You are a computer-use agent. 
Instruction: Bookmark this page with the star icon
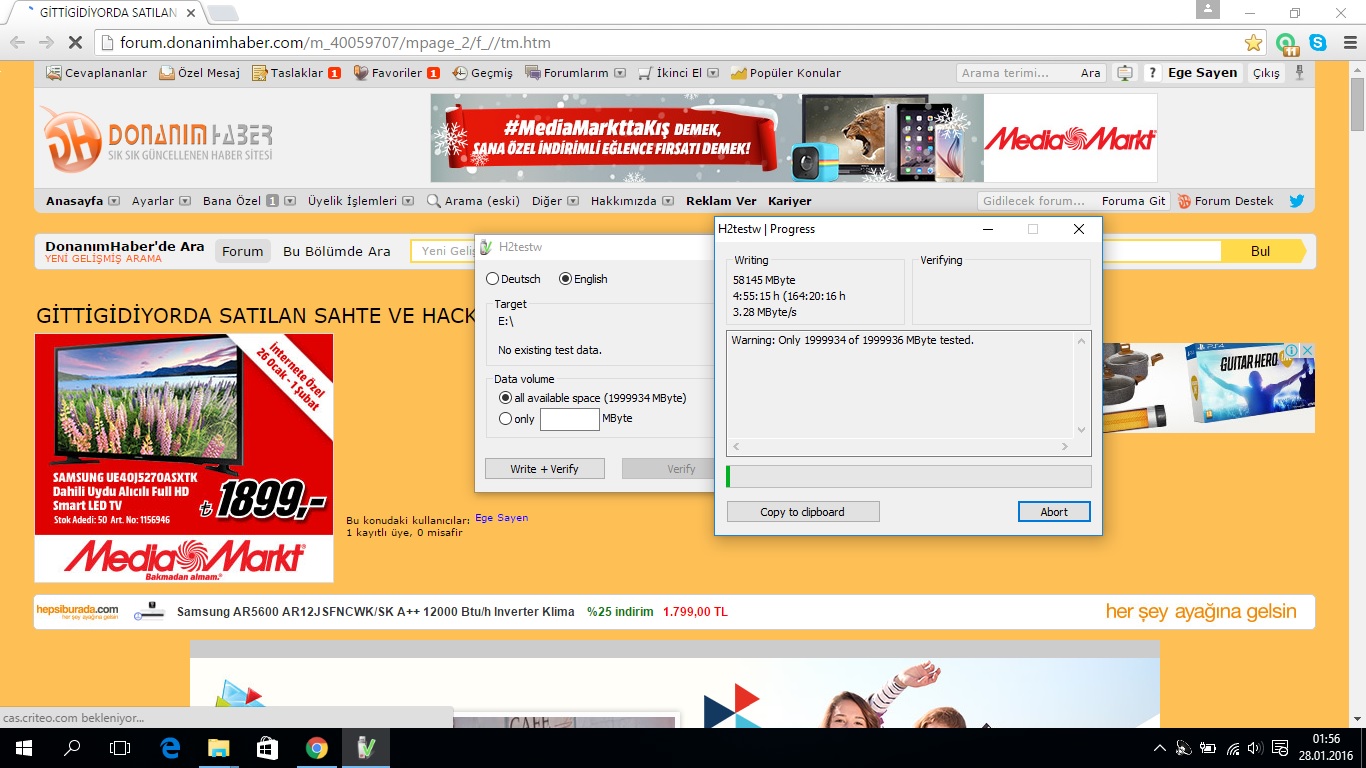click(1253, 43)
